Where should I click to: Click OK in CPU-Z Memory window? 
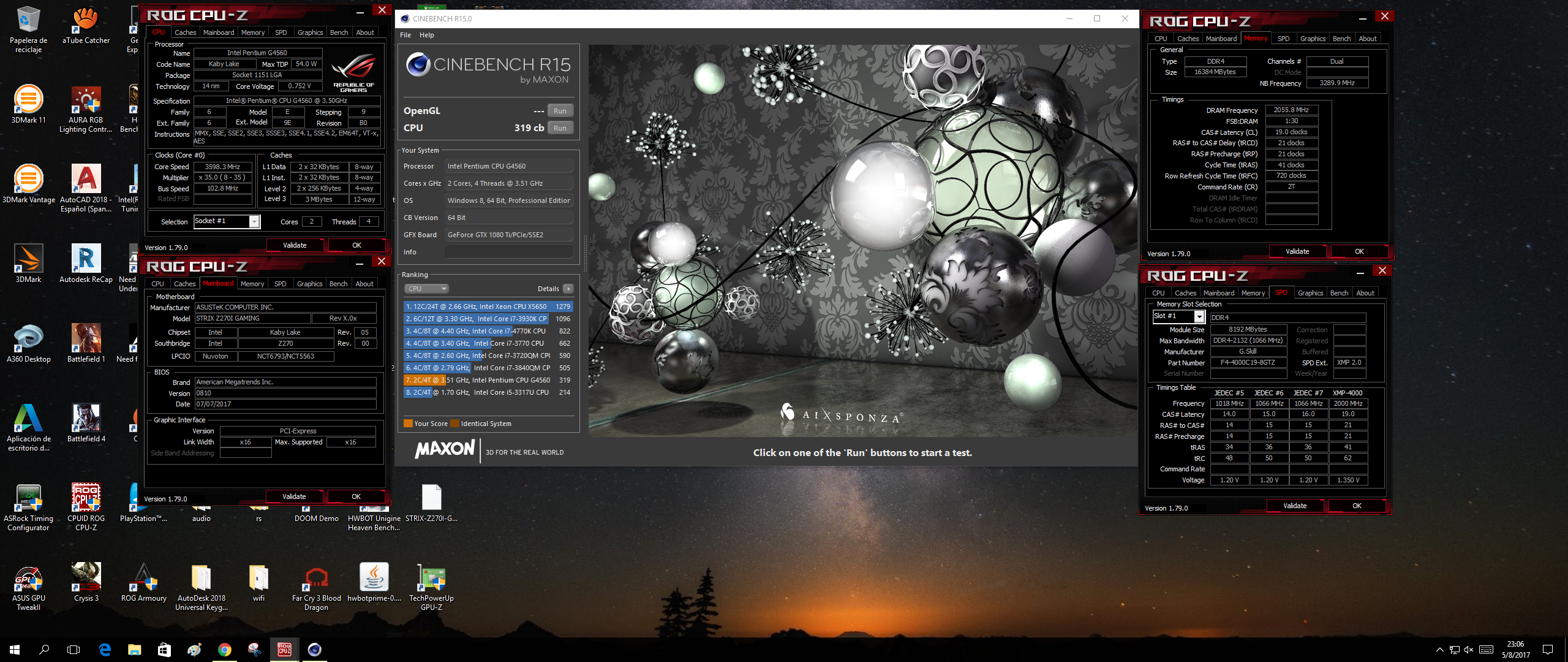[1359, 251]
